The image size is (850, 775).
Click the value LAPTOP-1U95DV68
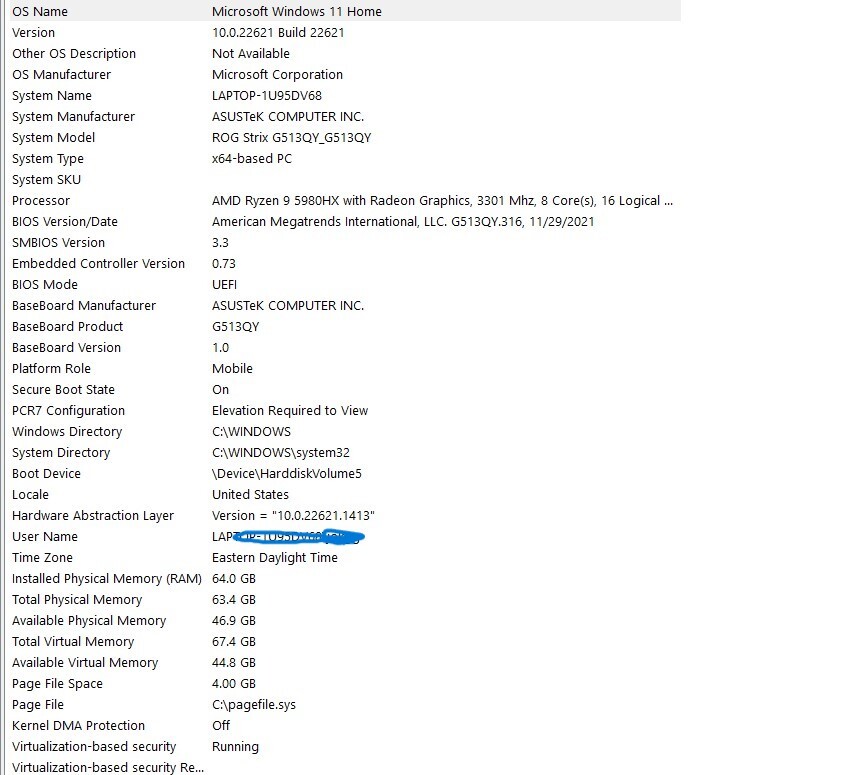pos(267,96)
